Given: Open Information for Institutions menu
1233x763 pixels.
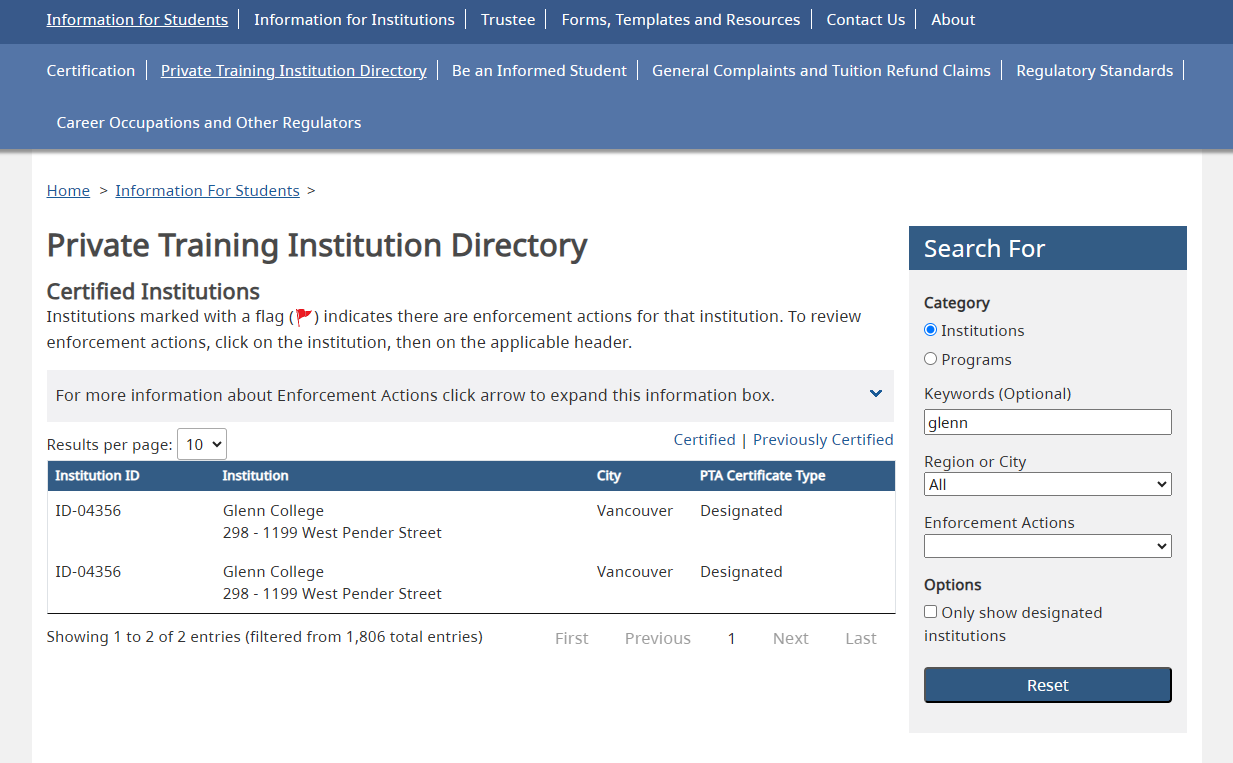Looking at the screenshot, I should [x=354, y=19].
